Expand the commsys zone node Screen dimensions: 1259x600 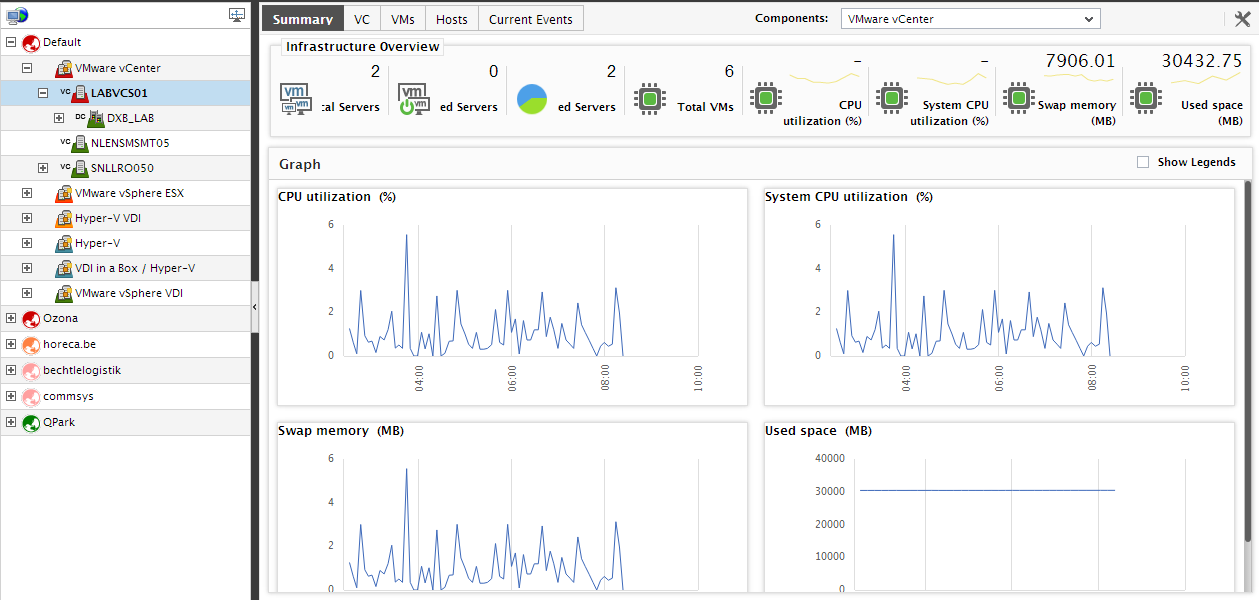click(11, 397)
